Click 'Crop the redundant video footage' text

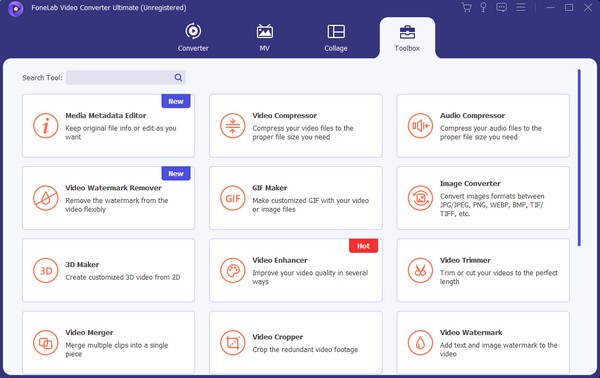305,350
